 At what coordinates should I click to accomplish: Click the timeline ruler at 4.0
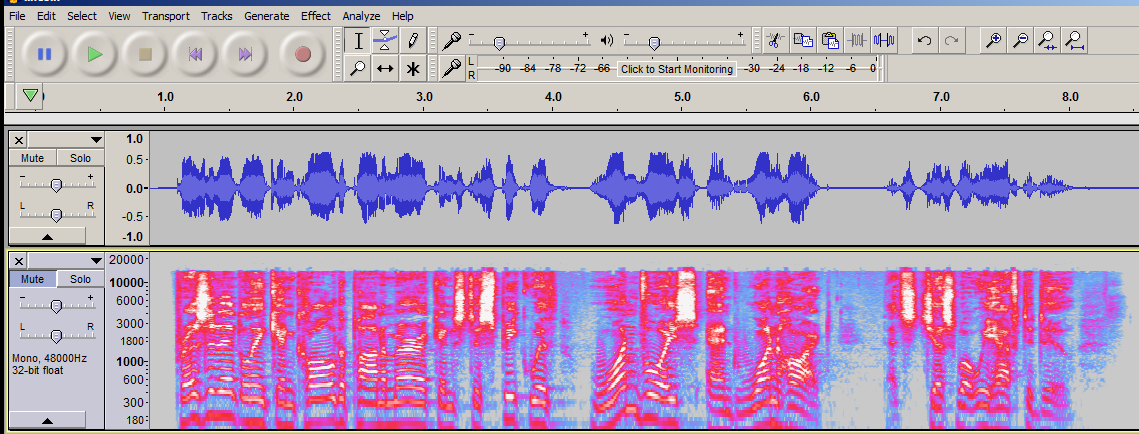(553, 97)
